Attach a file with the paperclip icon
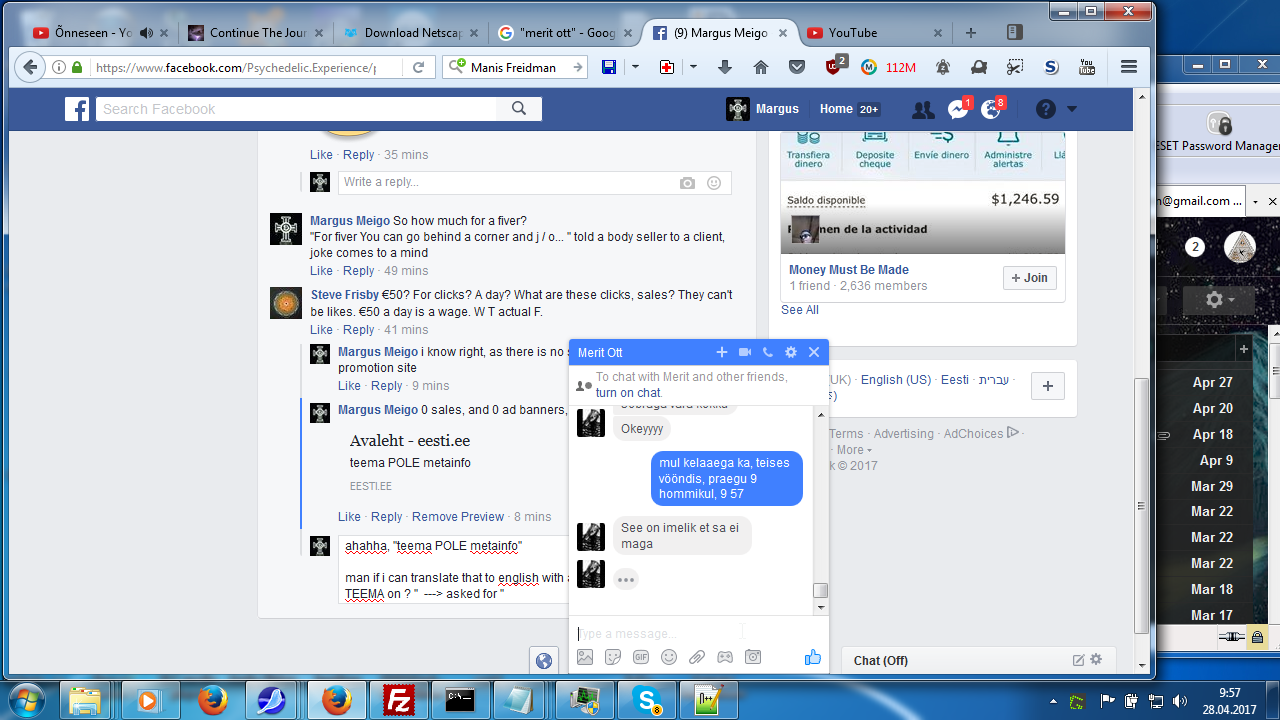This screenshot has width=1280, height=720. coord(697,657)
